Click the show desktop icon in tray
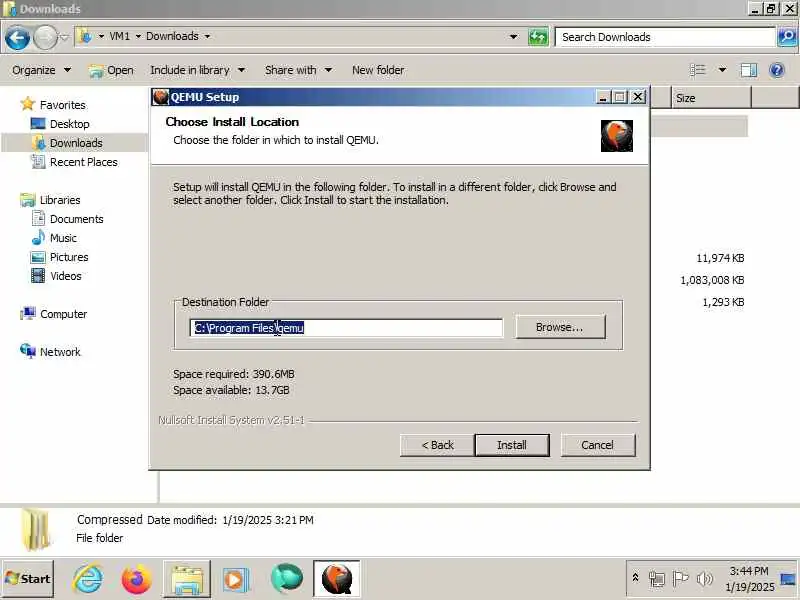This screenshot has width=800, height=600. click(788, 580)
